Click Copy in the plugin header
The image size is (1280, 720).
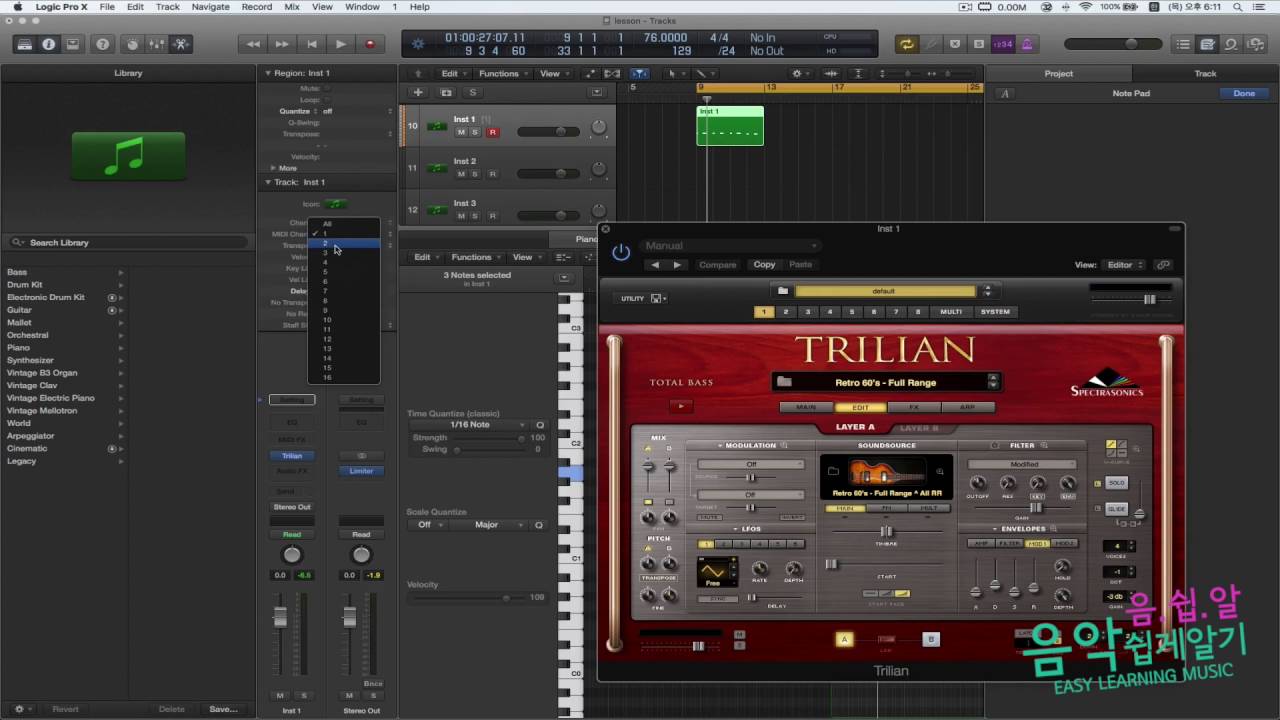click(x=764, y=265)
